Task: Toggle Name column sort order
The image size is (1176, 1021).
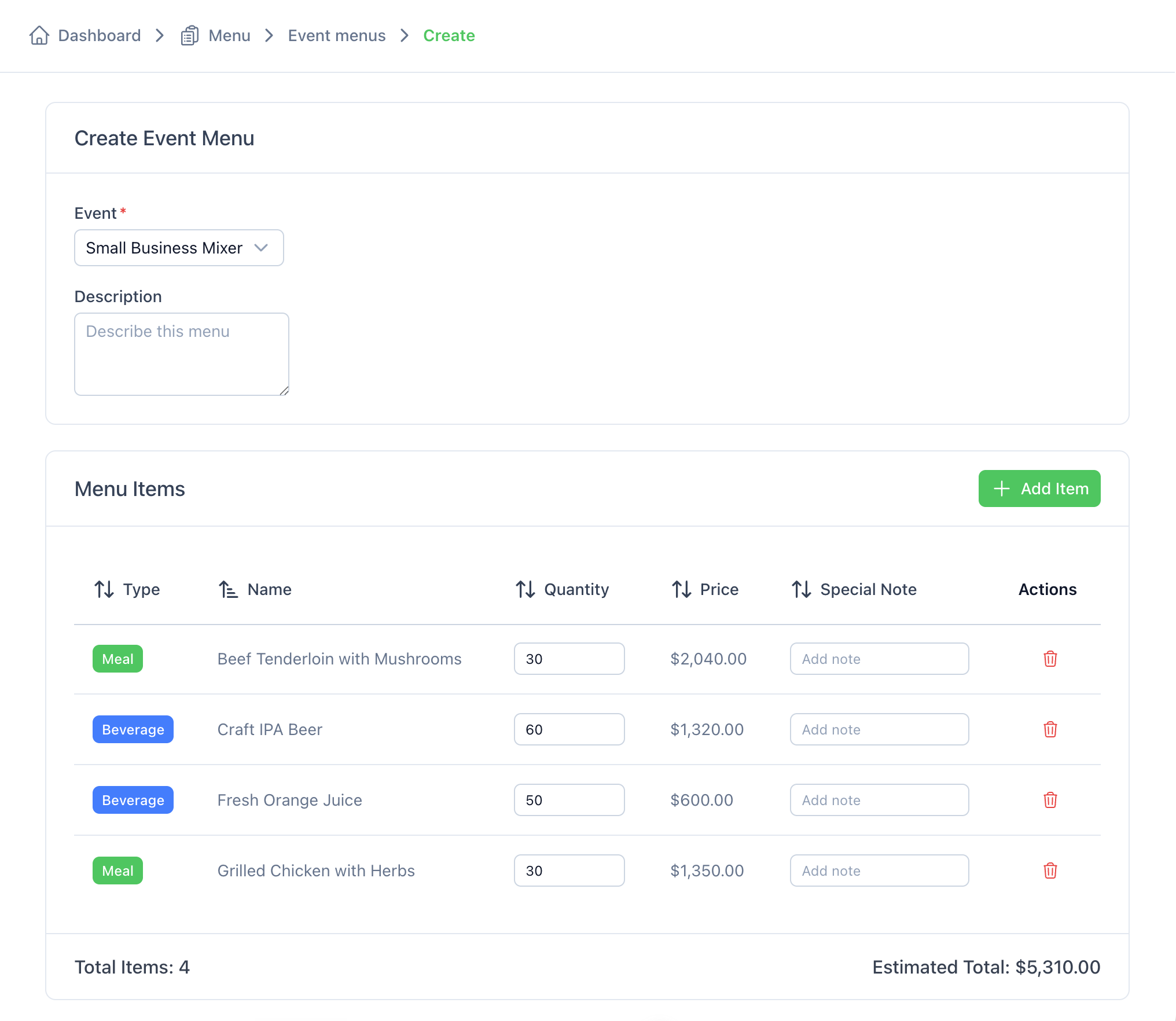Action: click(x=255, y=589)
